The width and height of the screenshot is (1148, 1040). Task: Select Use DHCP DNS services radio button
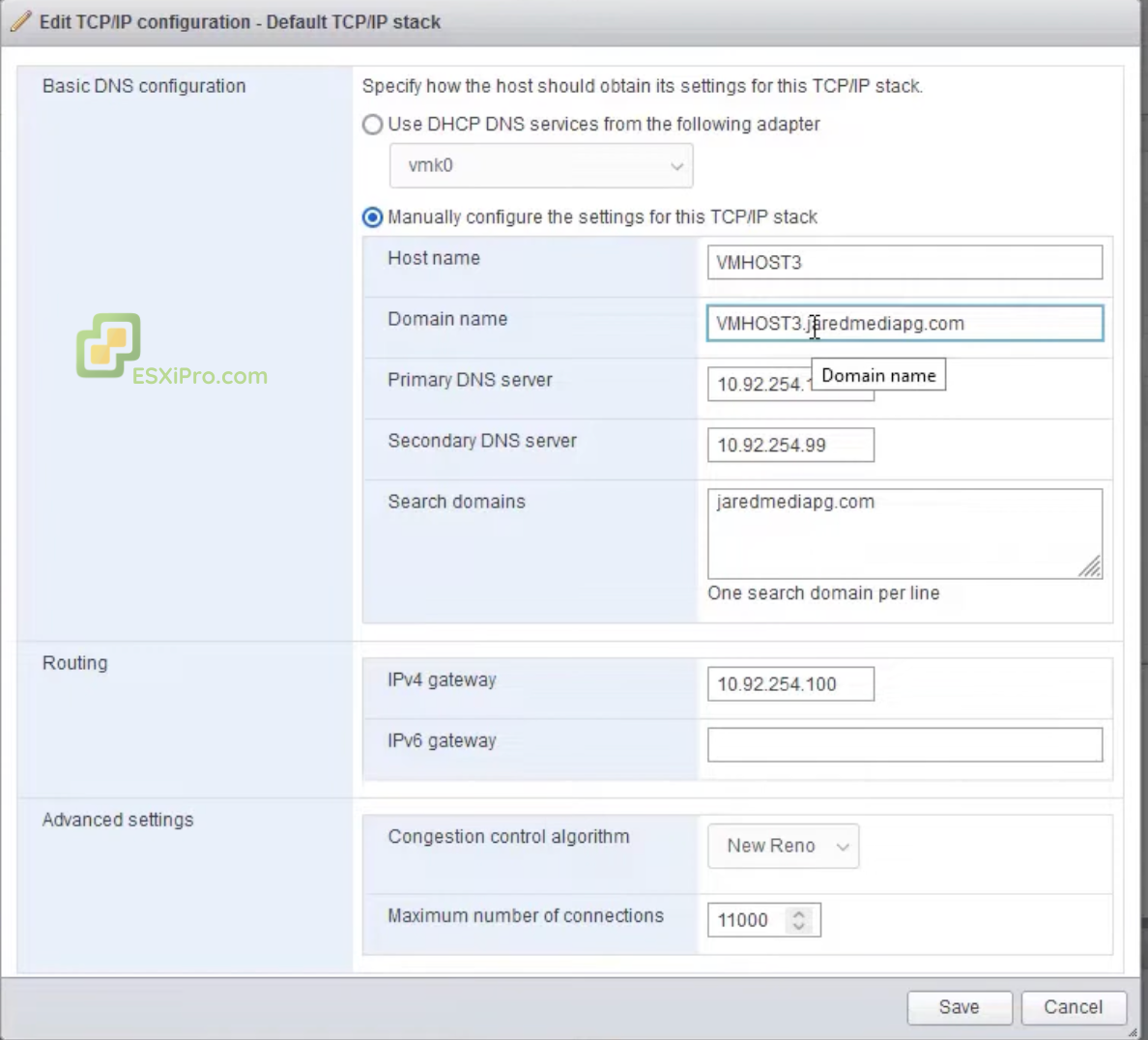[371, 125]
